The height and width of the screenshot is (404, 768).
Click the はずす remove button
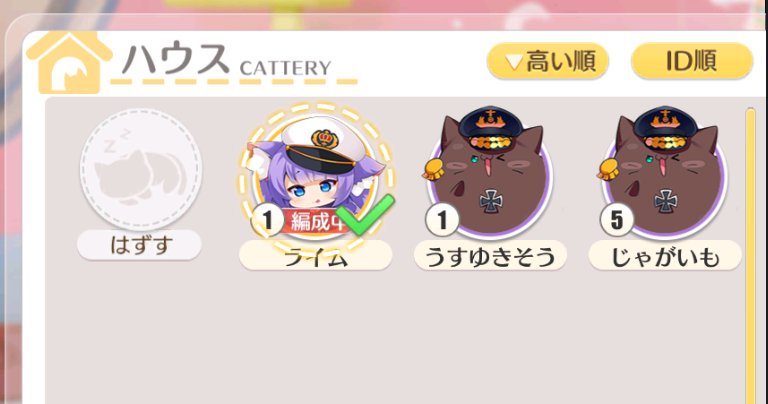click(140, 245)
